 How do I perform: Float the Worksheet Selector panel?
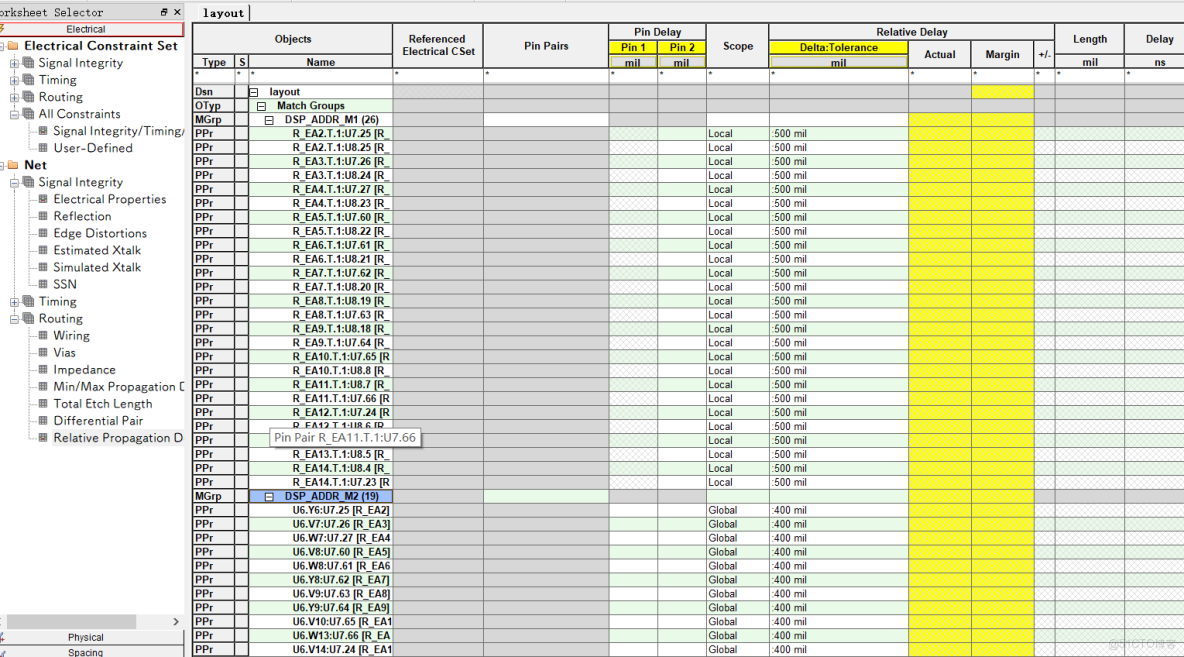coord(164,12)
